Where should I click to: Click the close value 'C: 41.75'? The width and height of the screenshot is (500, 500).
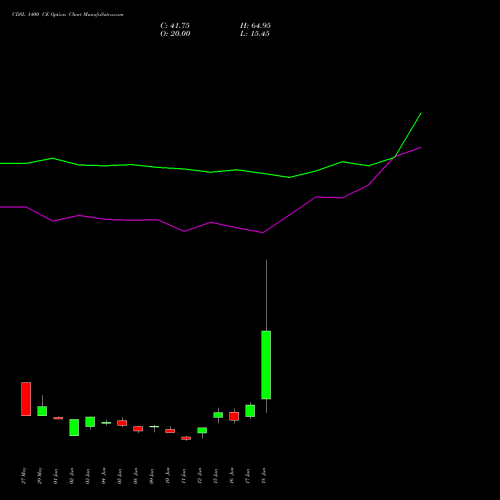click(x=175, y=26)
